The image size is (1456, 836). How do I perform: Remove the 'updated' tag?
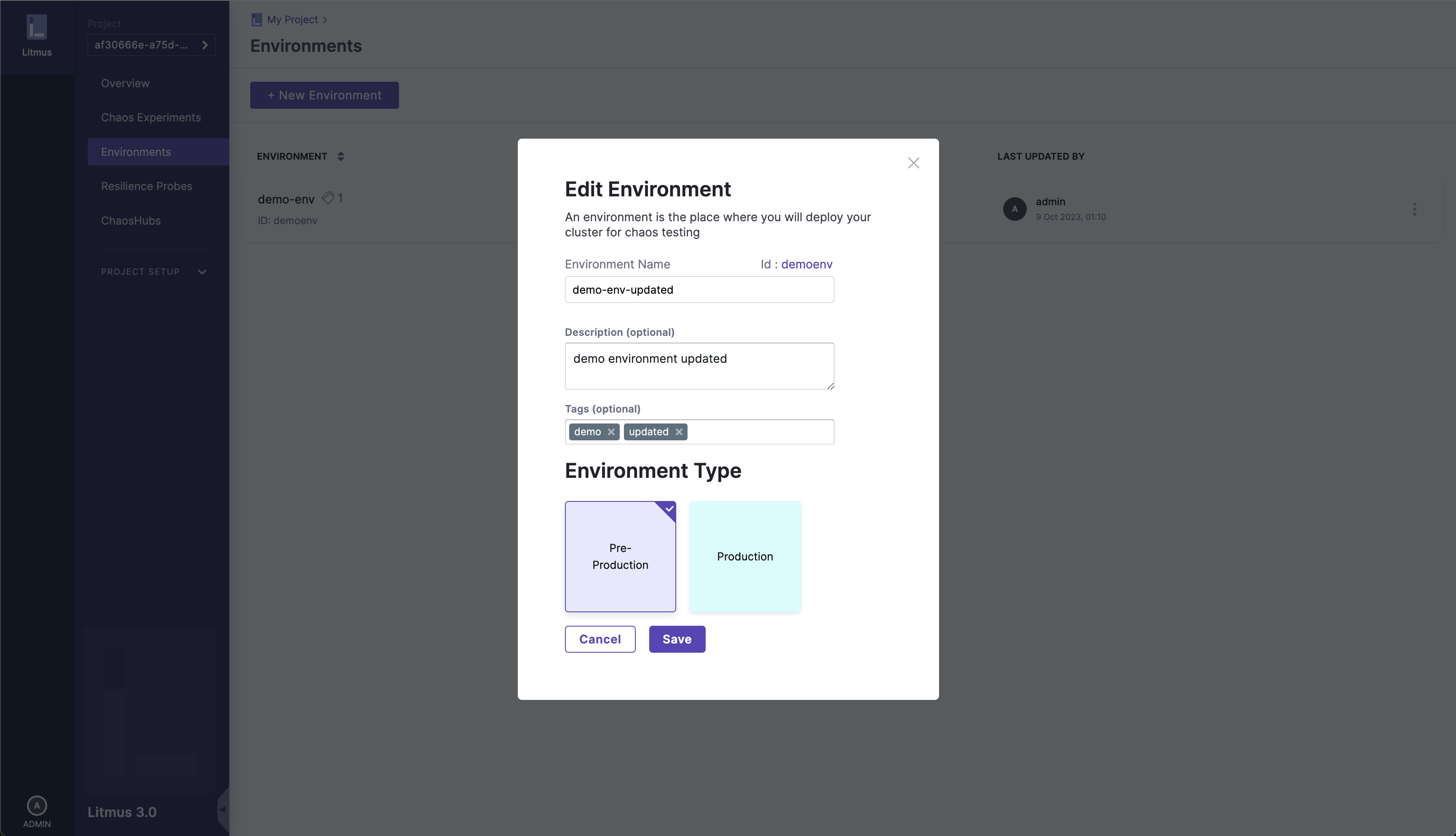pyautogui.click(x=679, y=432)
